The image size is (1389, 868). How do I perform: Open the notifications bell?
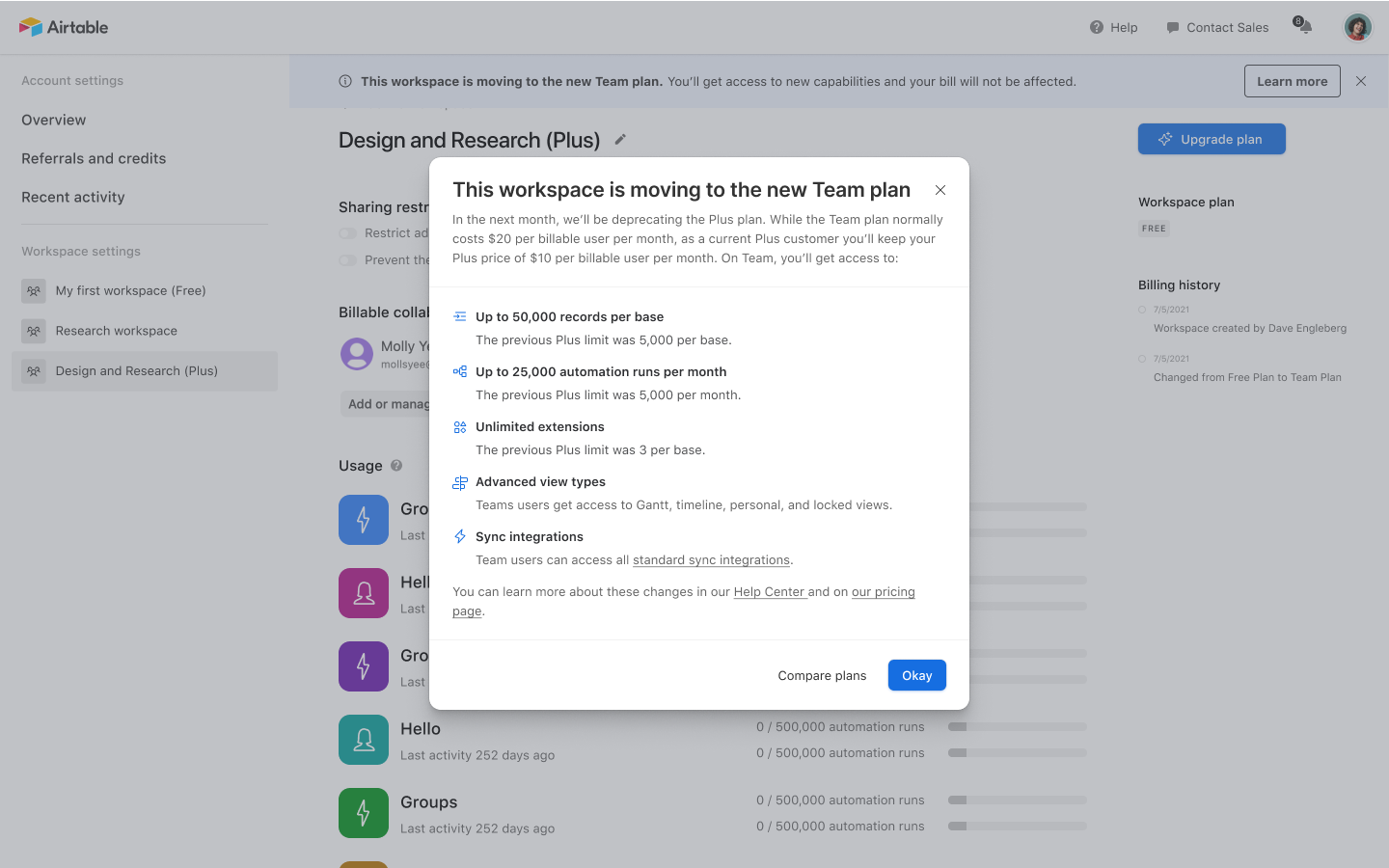pos(1302,27)
